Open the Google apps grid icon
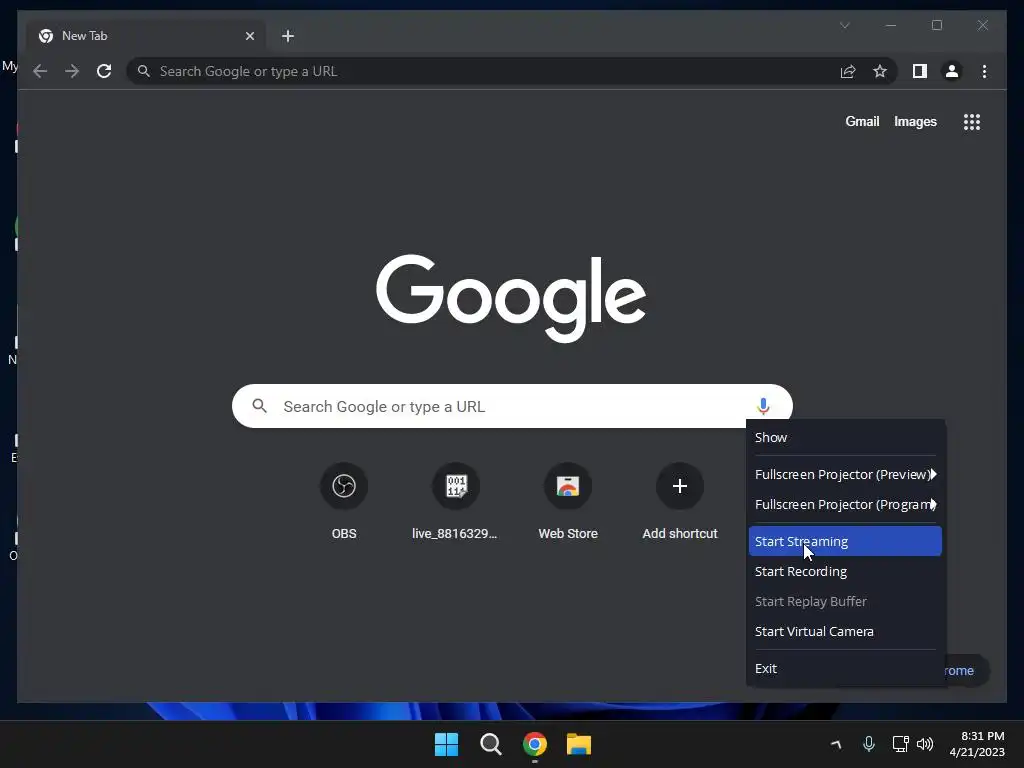This screenshot has height=768, width=1024. coord(972,121)
